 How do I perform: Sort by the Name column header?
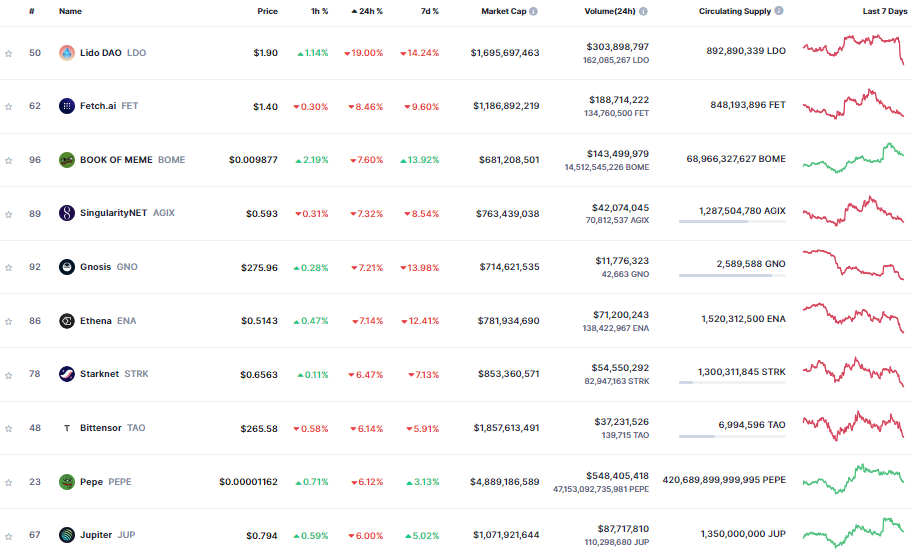(x=71, y=11)
